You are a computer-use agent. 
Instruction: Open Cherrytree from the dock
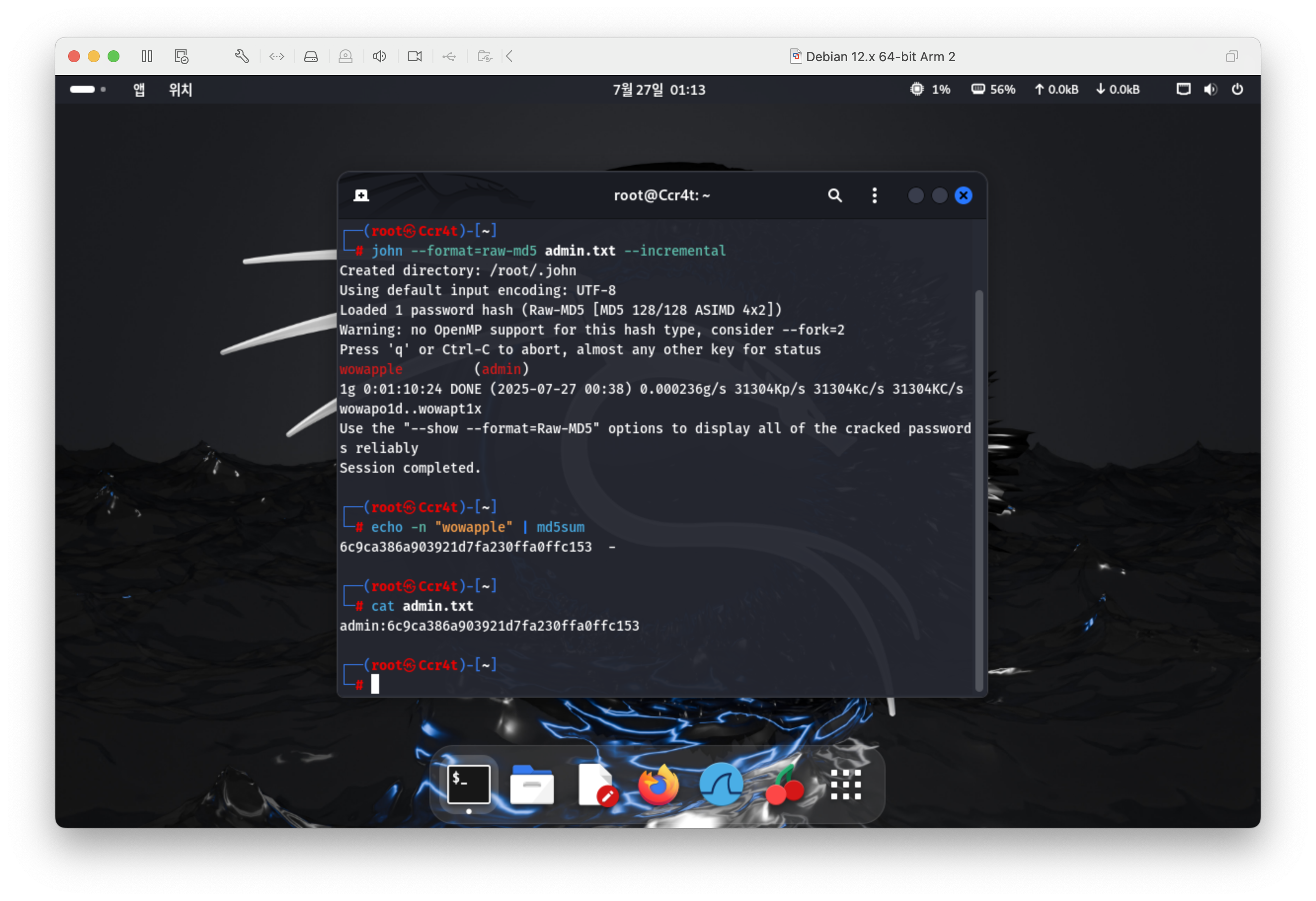pos(784,785)
